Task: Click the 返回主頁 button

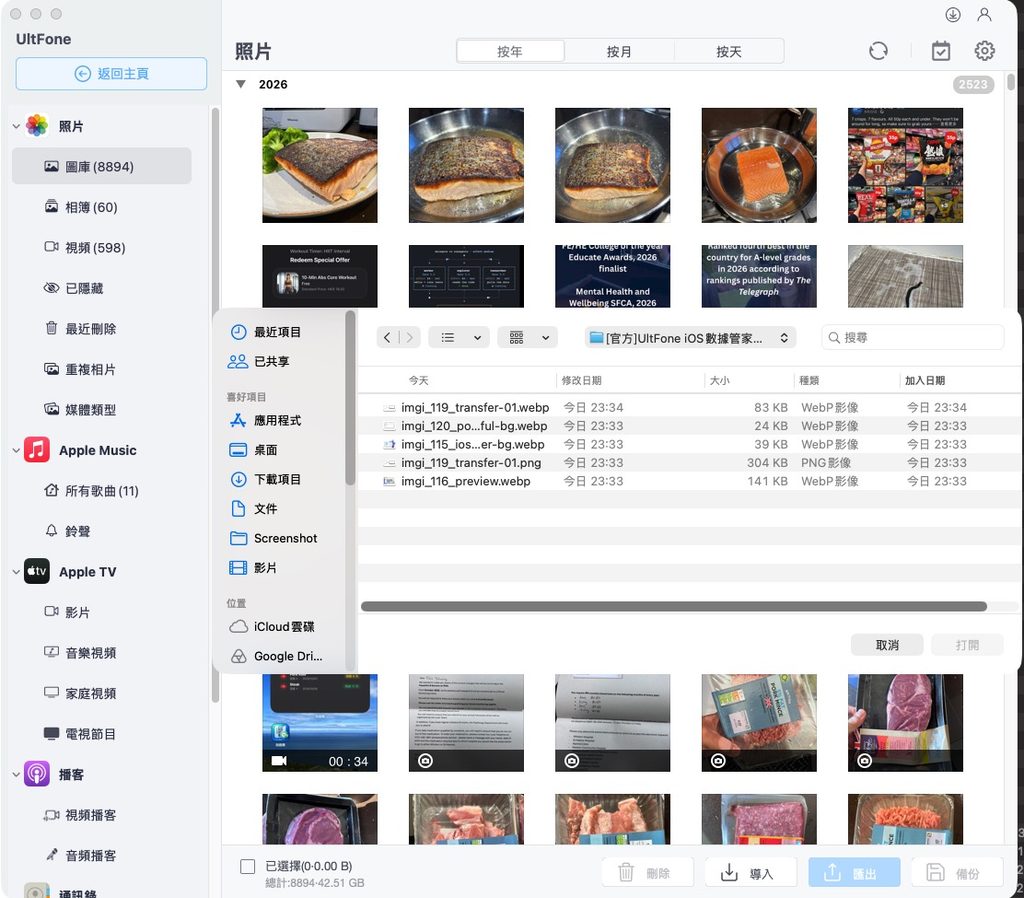Action: click(111, 73)
